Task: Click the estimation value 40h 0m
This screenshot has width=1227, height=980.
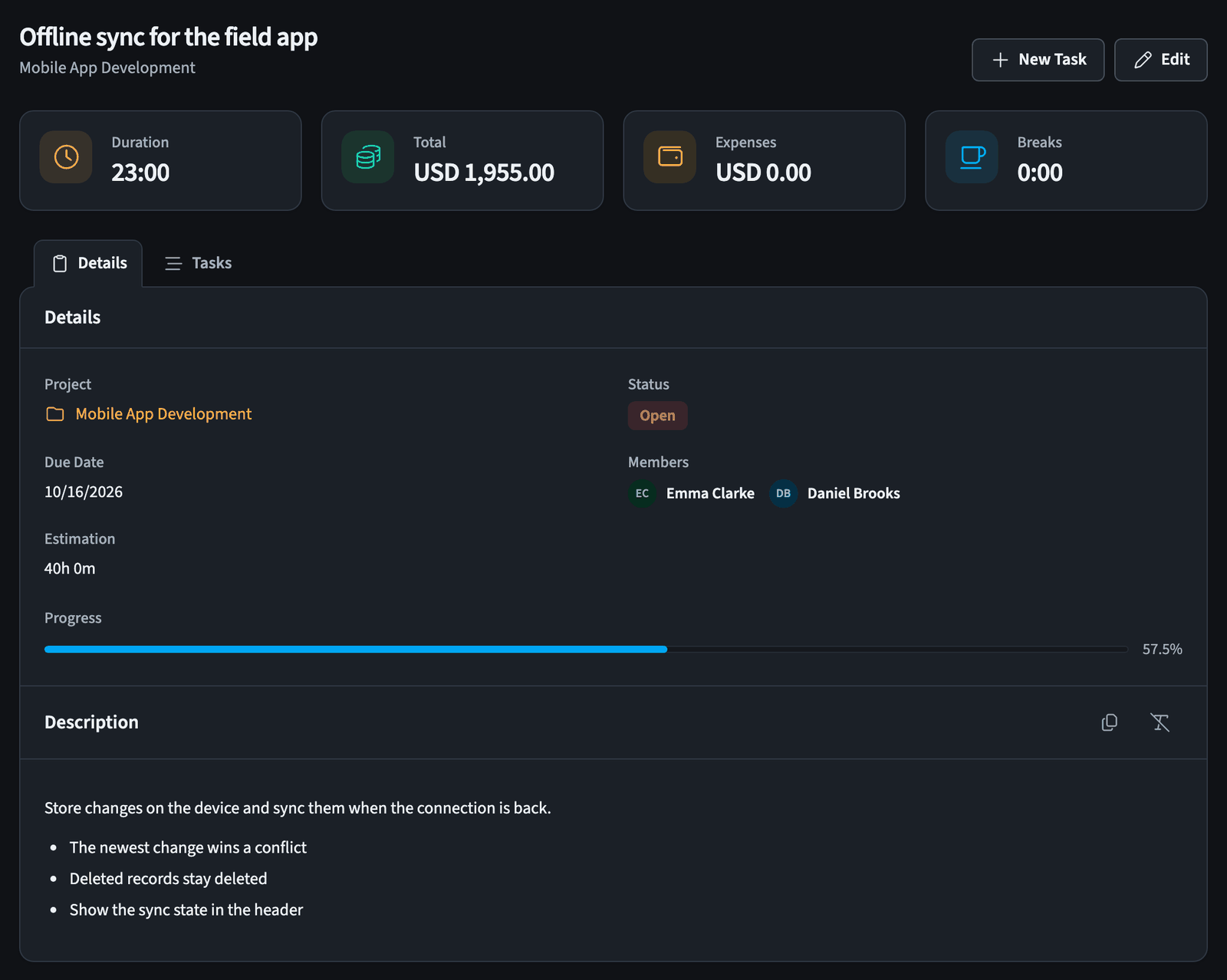Action: 70,568
